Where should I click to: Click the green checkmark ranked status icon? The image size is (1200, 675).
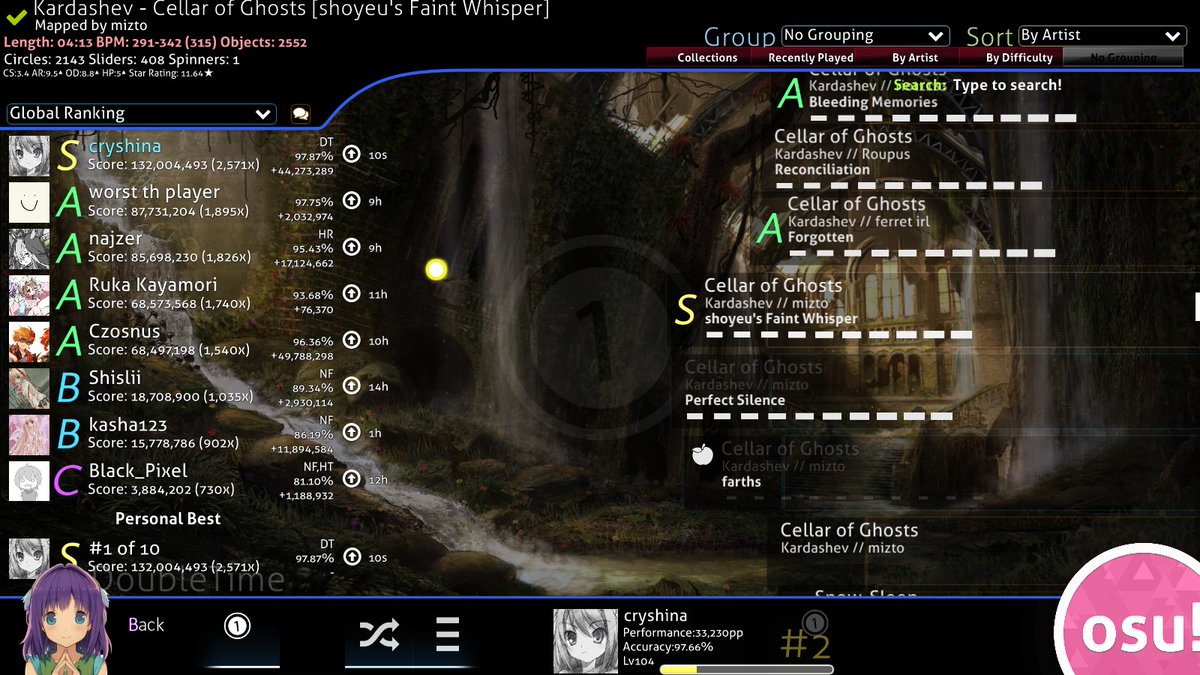[16, 17]
